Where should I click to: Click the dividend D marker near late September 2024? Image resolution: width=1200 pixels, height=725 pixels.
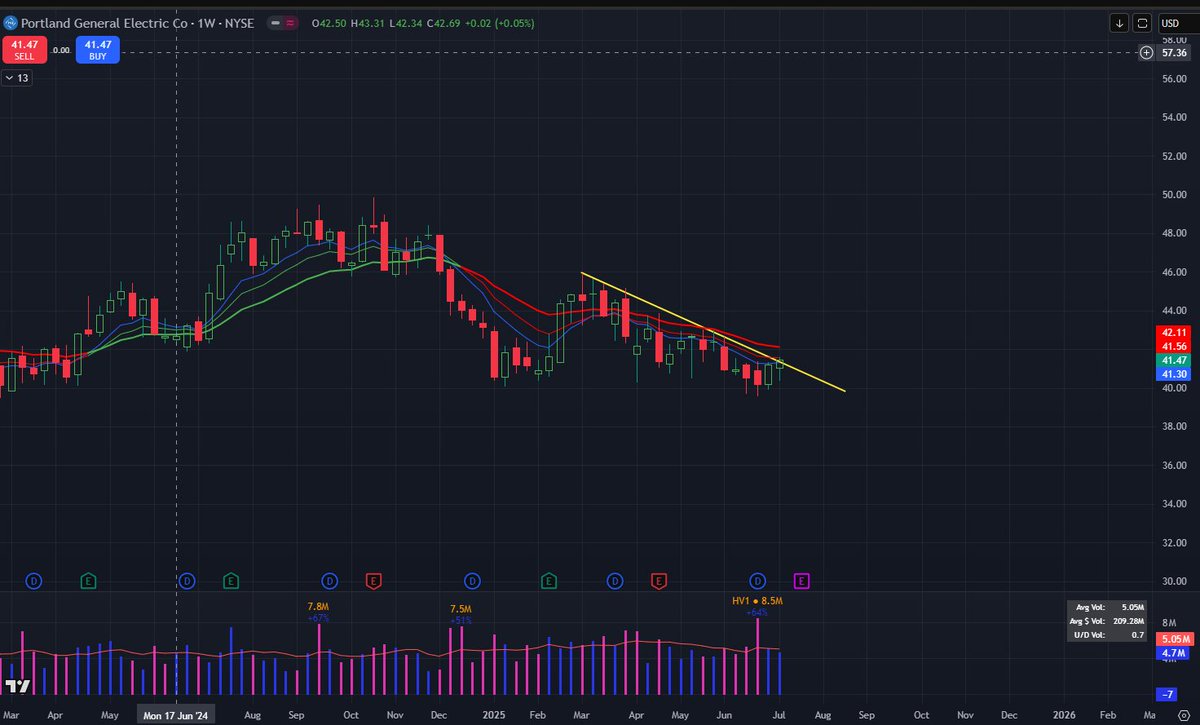(329, 580)
